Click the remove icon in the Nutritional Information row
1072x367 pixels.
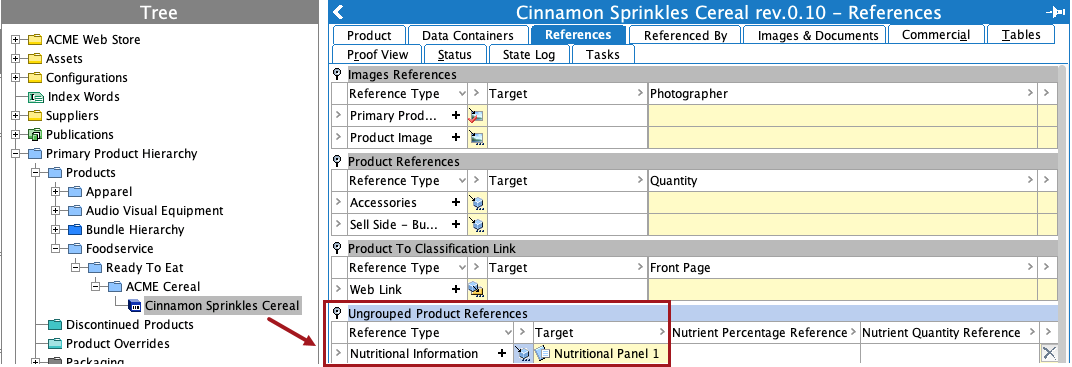click(x=1049, y=353)
